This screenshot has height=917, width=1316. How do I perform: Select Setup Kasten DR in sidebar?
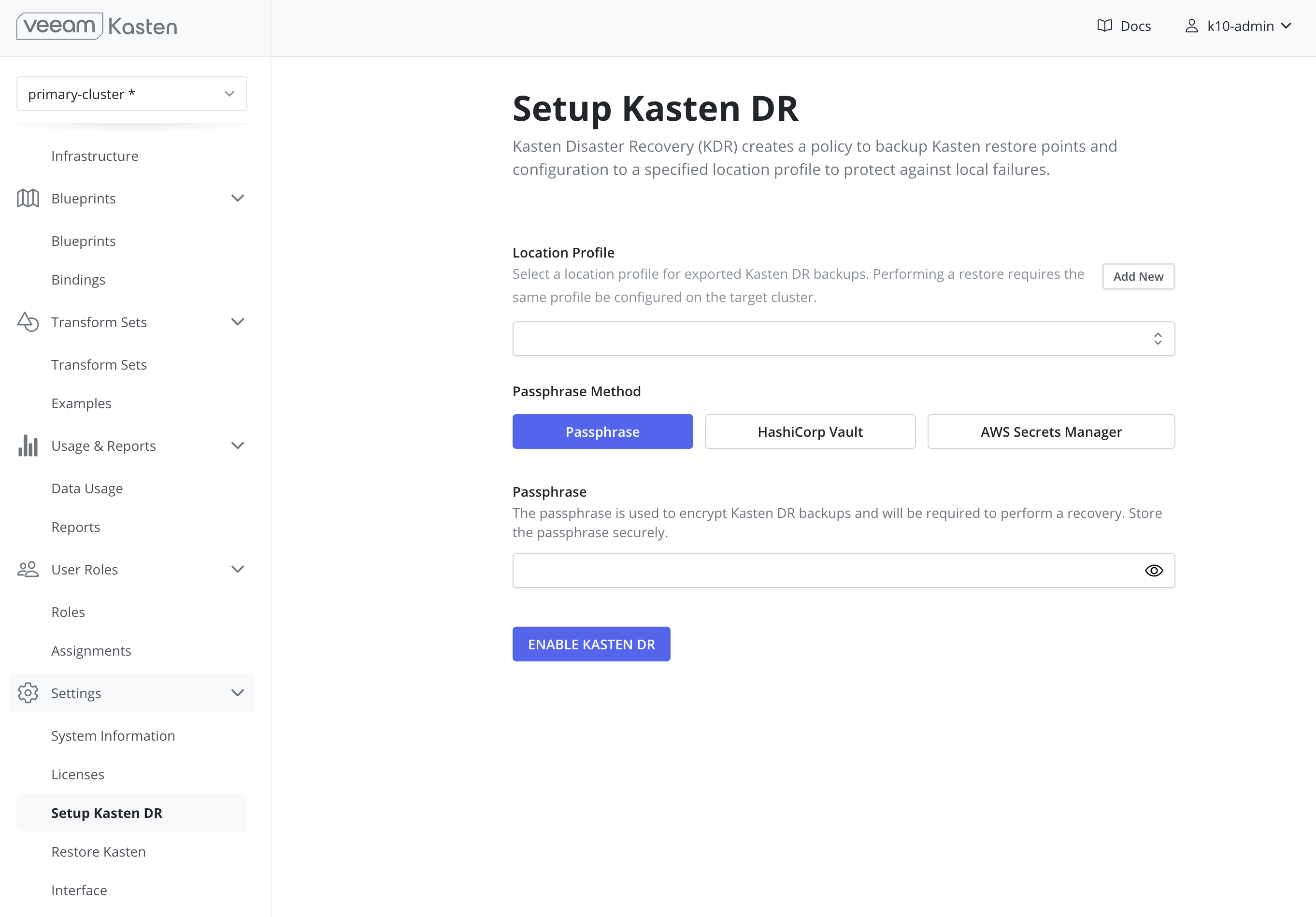(132, 813)
